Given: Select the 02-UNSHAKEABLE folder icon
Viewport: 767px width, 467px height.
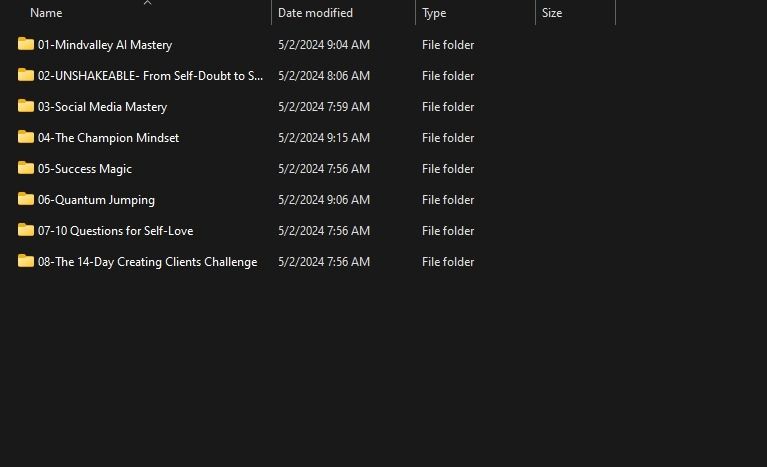Looking at the screenshot, I should 26,75.
